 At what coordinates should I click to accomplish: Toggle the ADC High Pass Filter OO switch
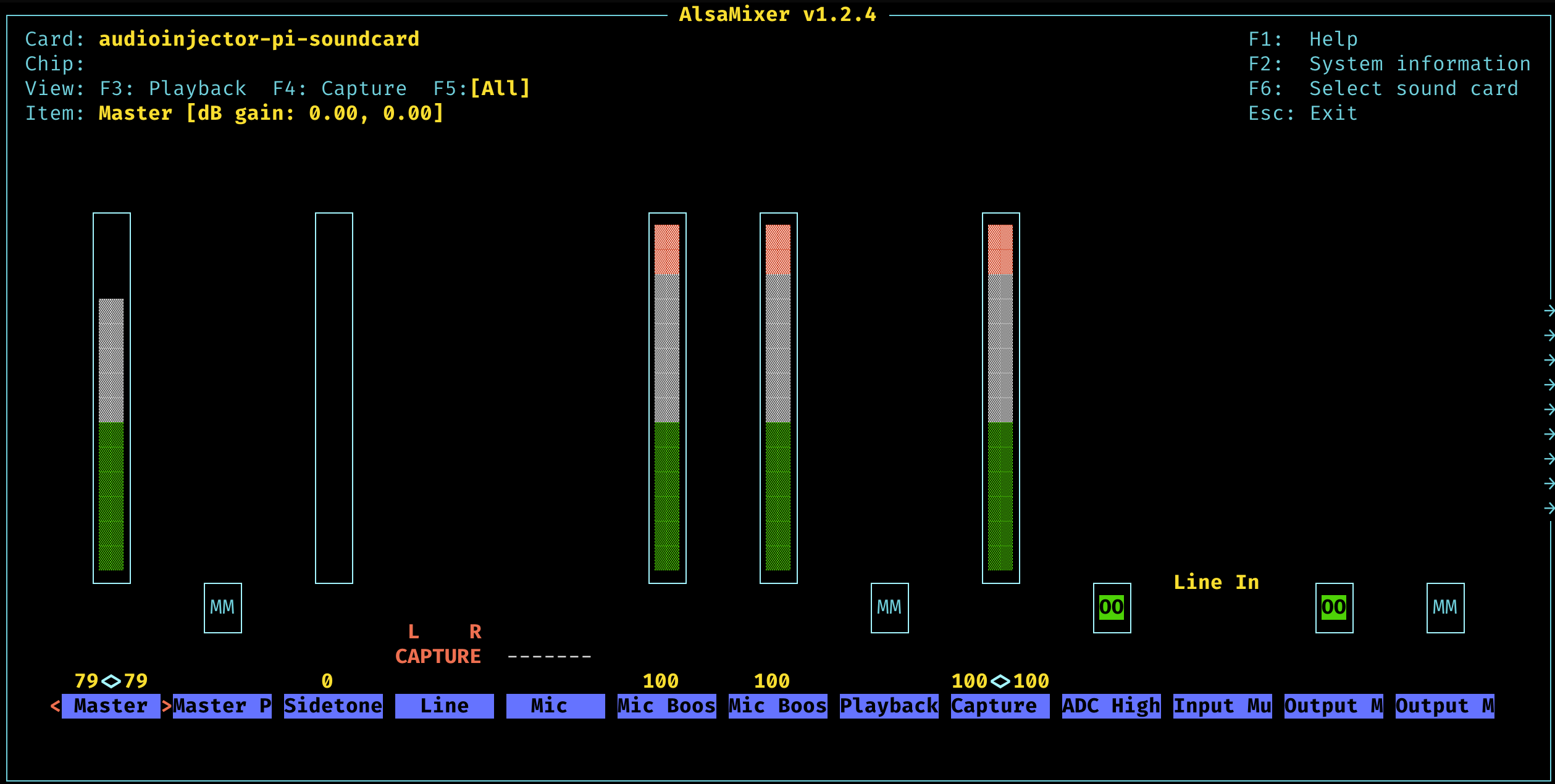pyautogui.click(x=1112, y=607)
